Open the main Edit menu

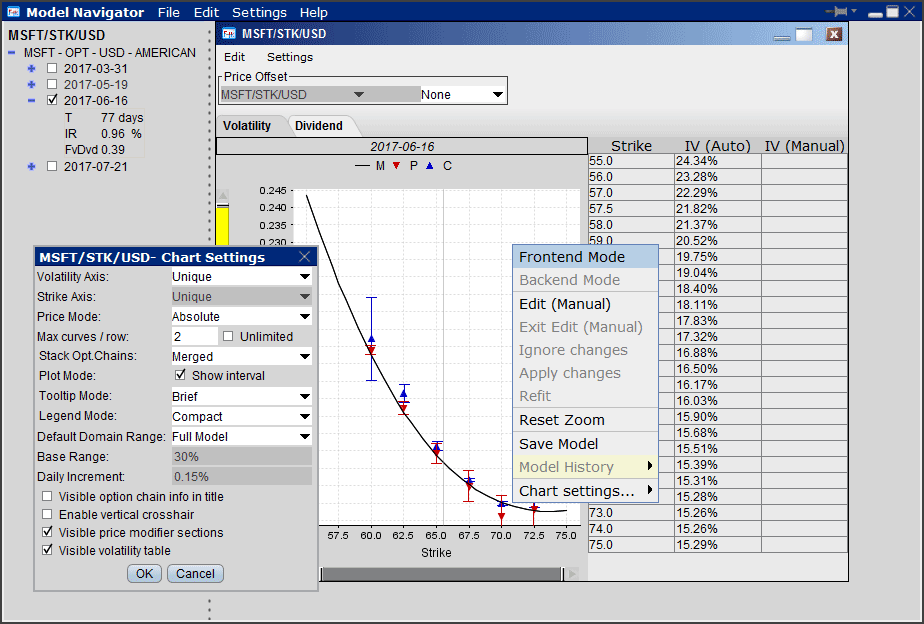point(206,12)
